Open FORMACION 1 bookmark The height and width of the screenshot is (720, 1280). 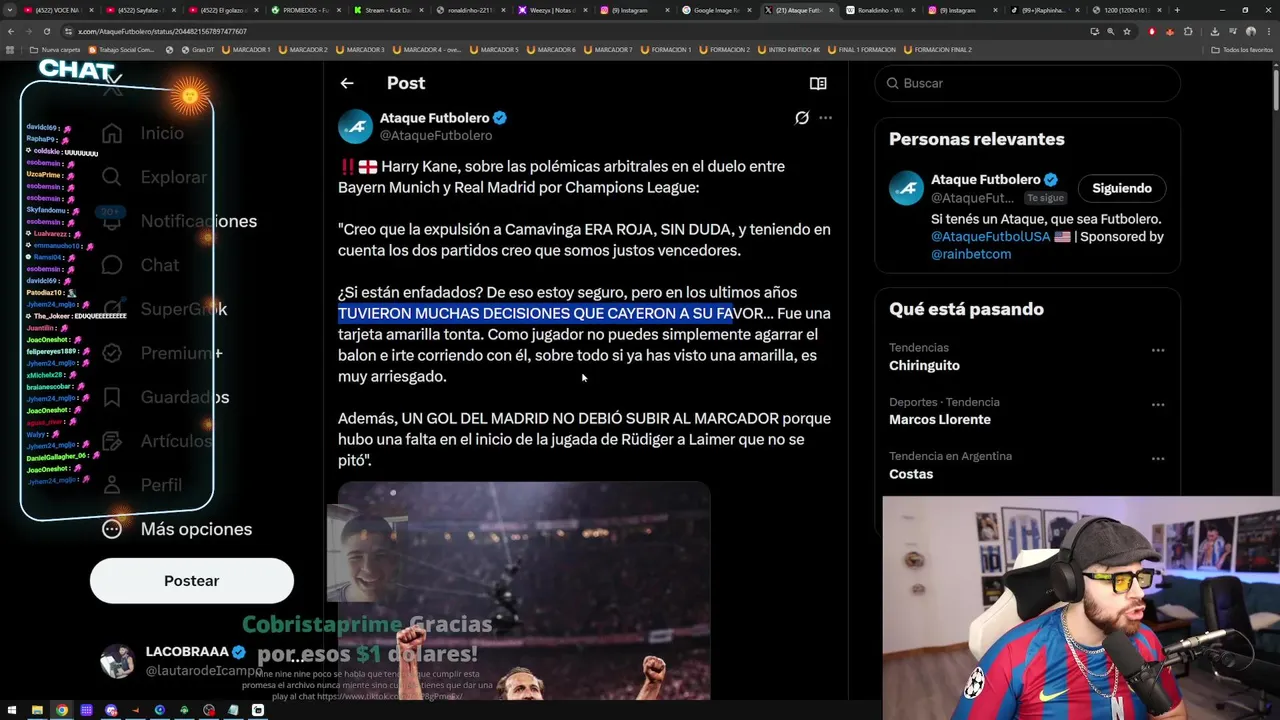pos(665,49)
